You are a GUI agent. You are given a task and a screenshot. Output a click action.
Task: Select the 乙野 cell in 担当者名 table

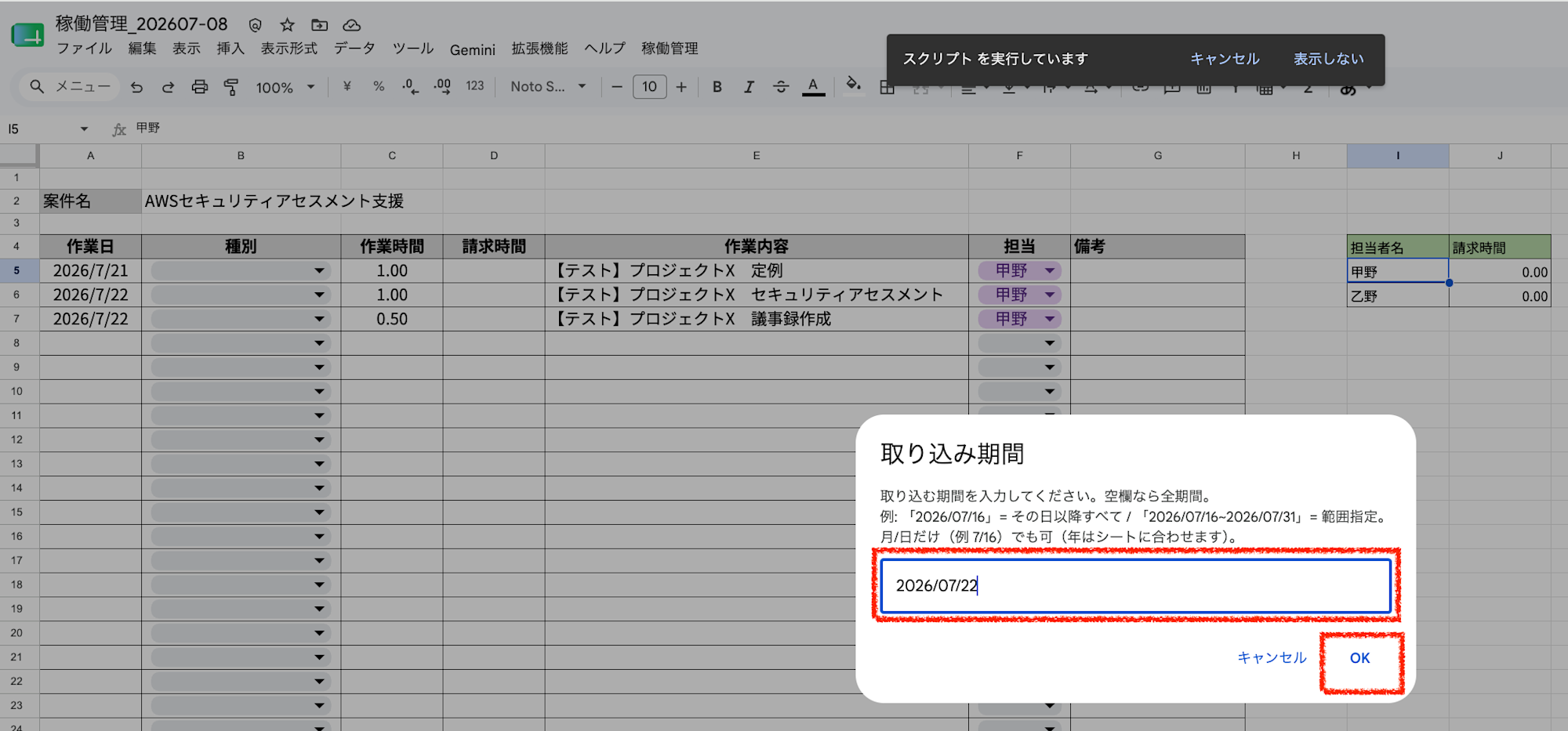tap(1397, 296)
